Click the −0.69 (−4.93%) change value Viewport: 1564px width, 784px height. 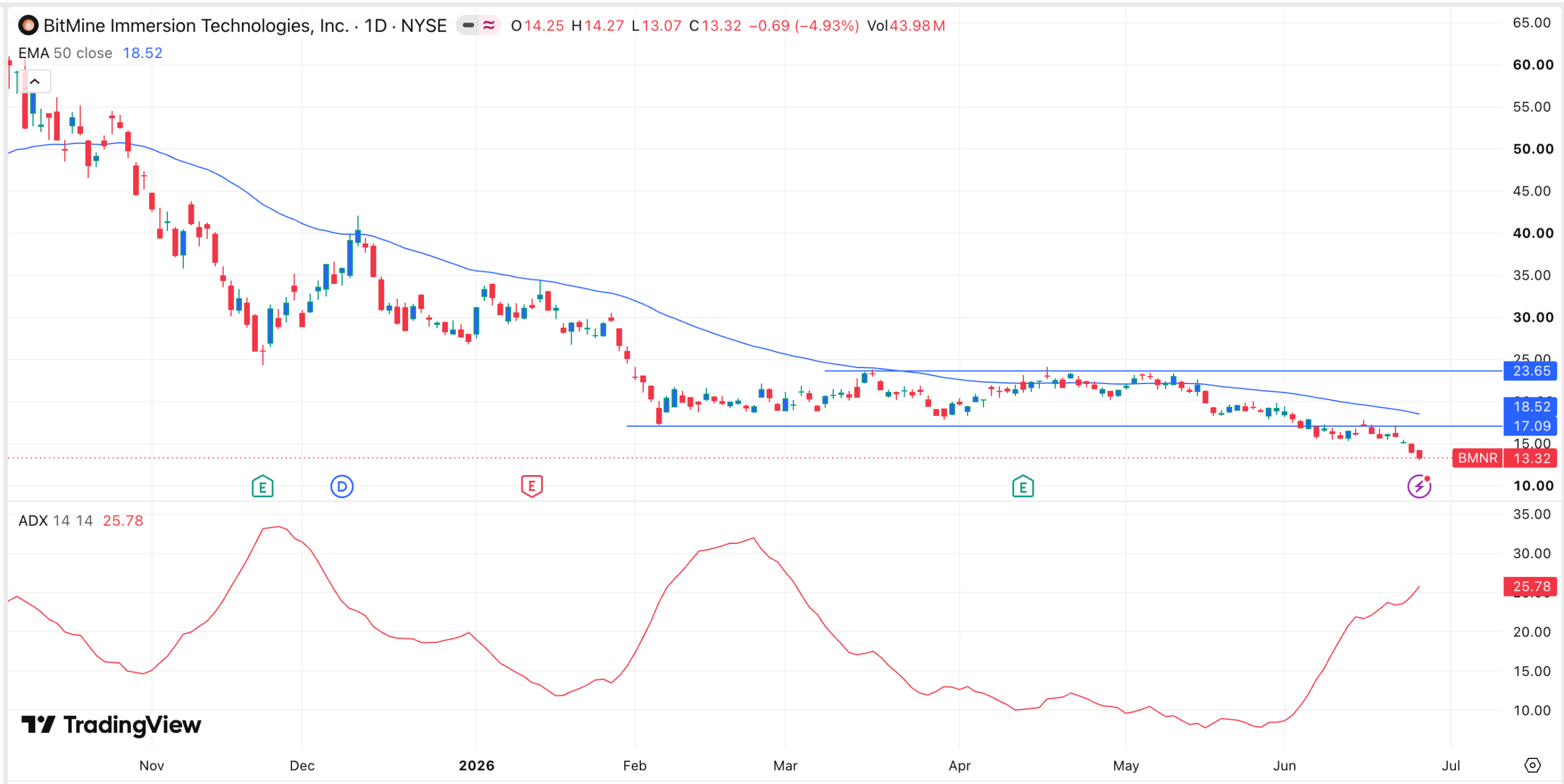pos(804,26)
